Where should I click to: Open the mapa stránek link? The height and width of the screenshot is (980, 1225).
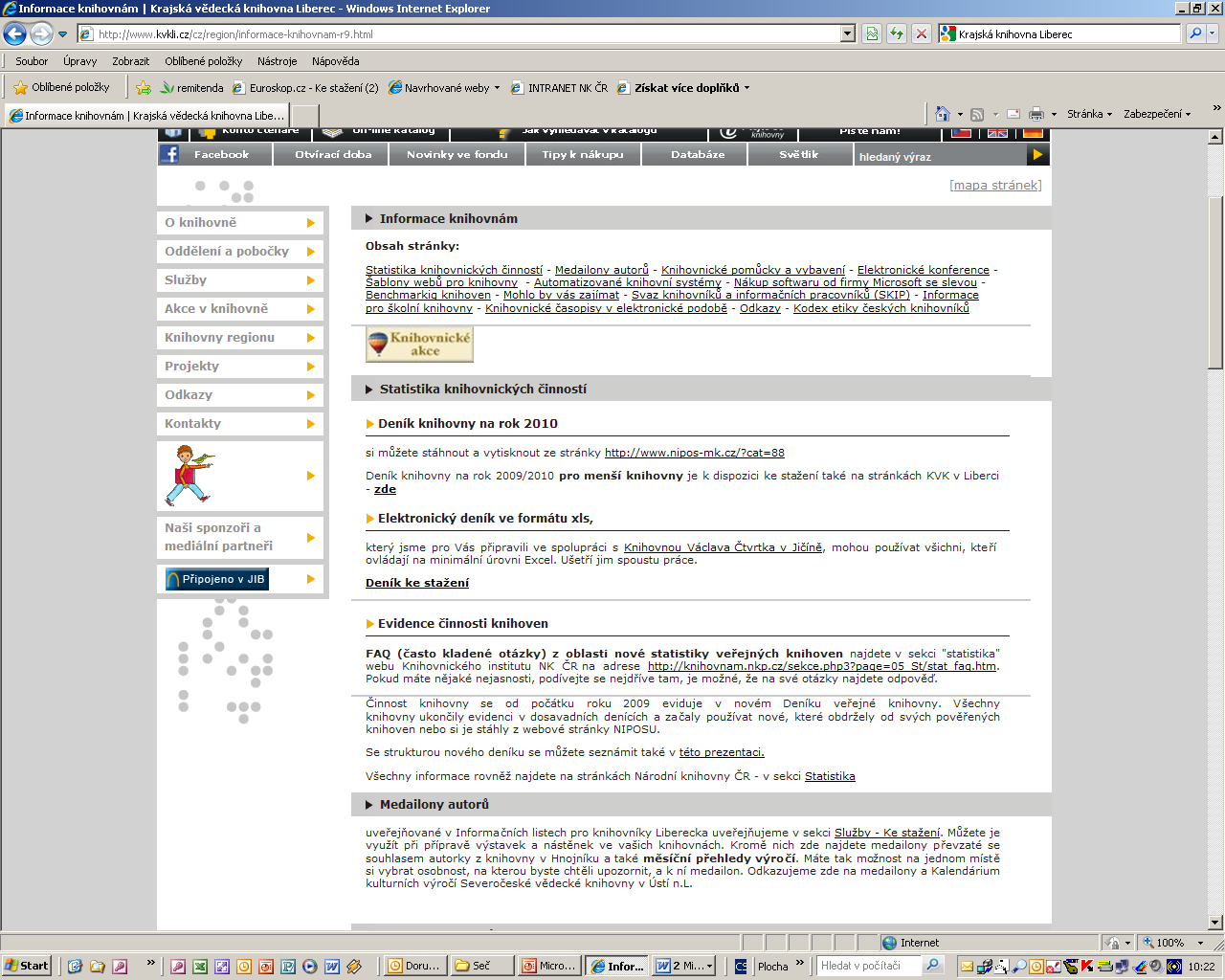point(995,185)
